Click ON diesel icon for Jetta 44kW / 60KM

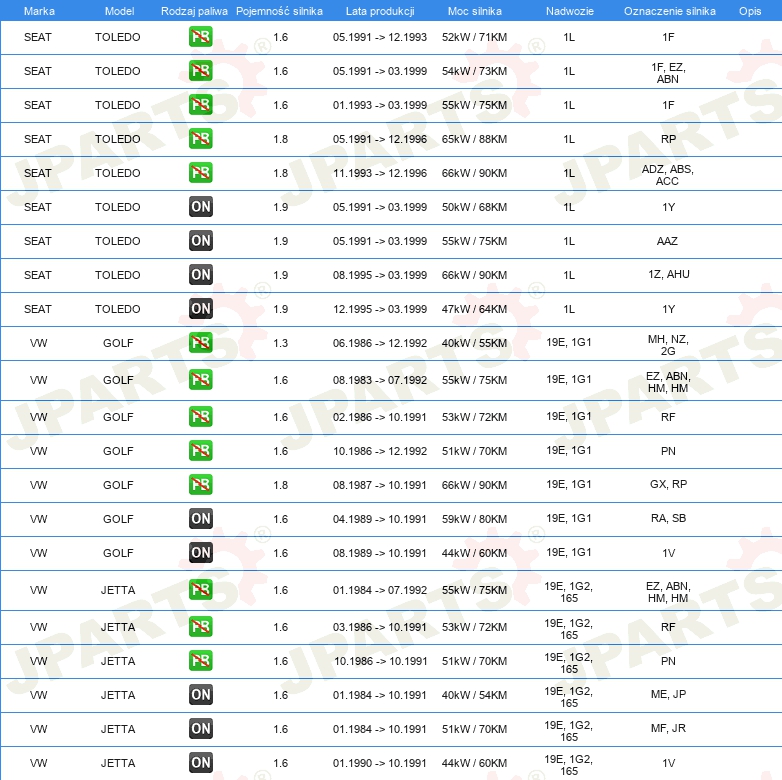point(200,762)
